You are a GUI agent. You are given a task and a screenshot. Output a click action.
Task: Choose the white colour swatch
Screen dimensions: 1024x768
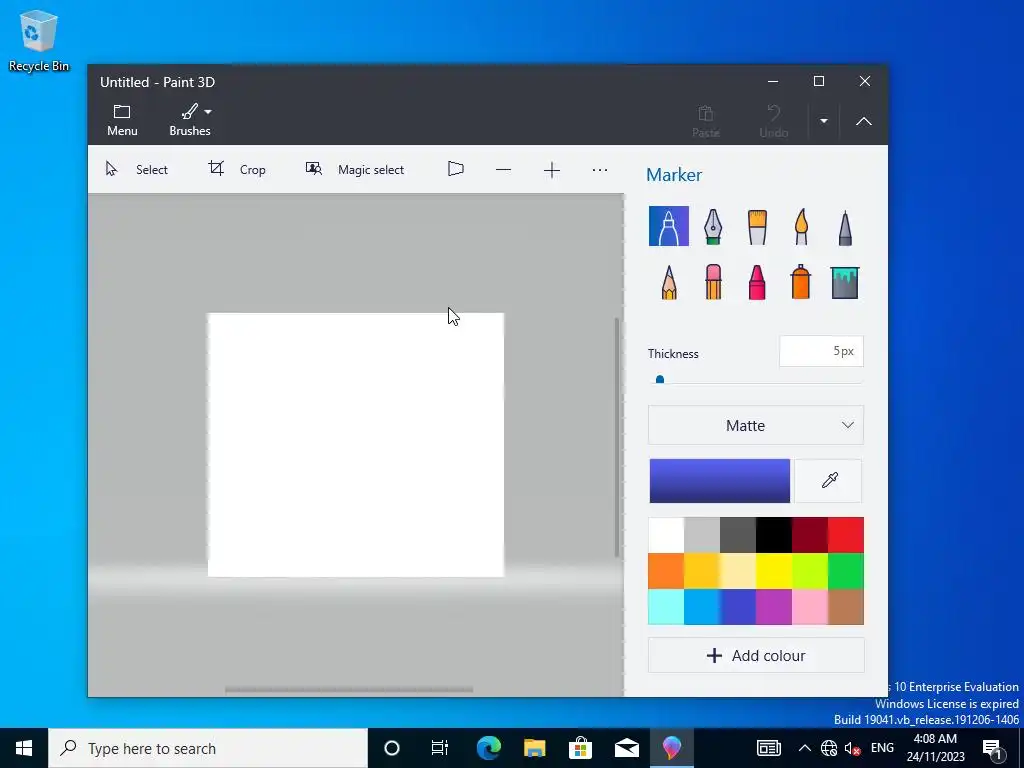[666, 535]
